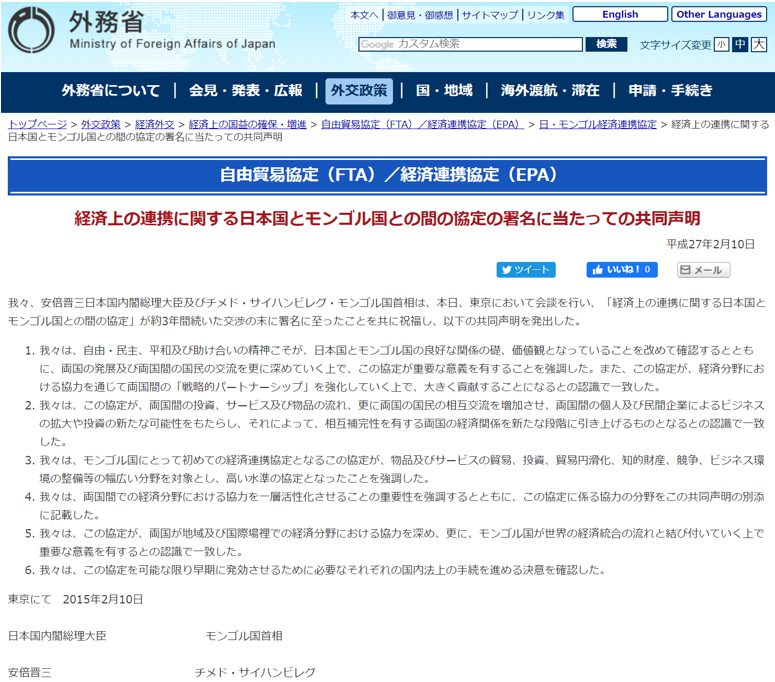Screen dimensions: 775x682
Task: Switch site to English
Action: (x=620, y=14)
